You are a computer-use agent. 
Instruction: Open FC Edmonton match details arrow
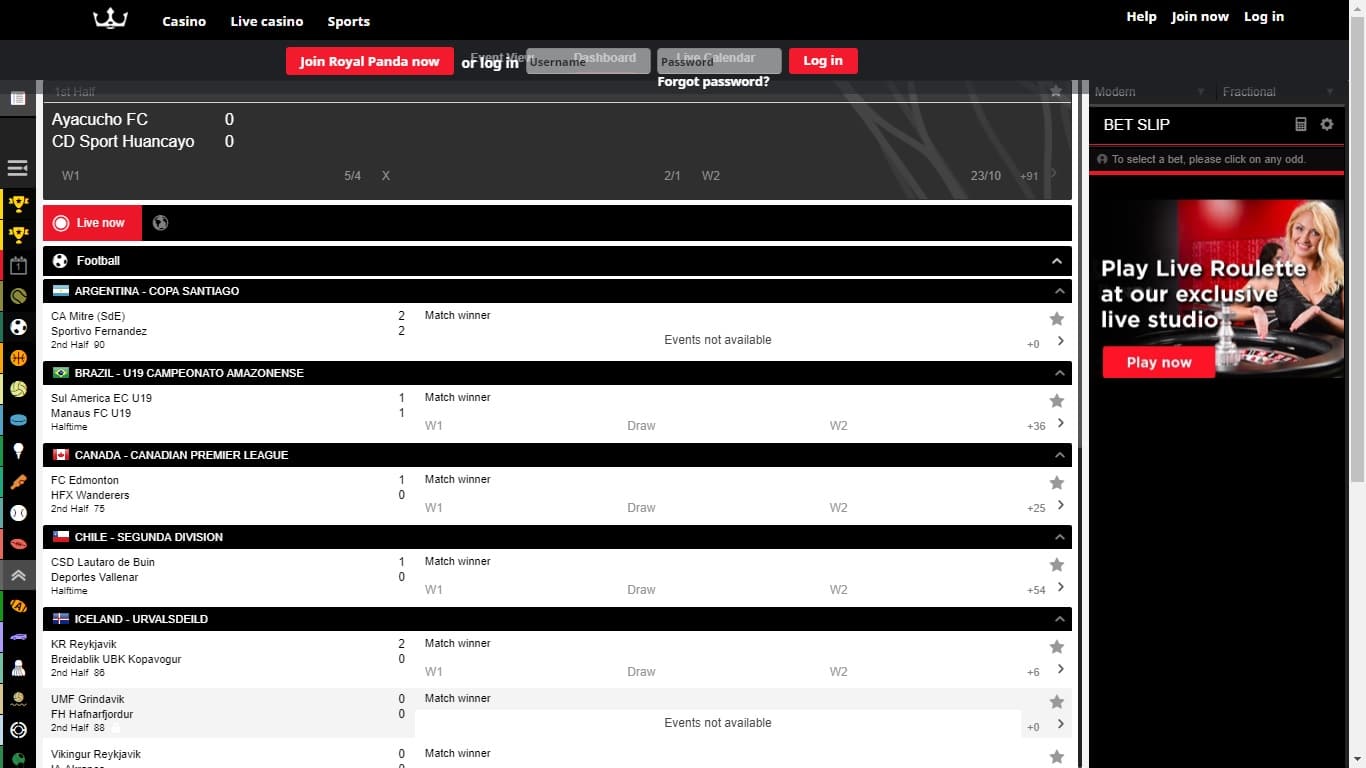pos(1061,505)
